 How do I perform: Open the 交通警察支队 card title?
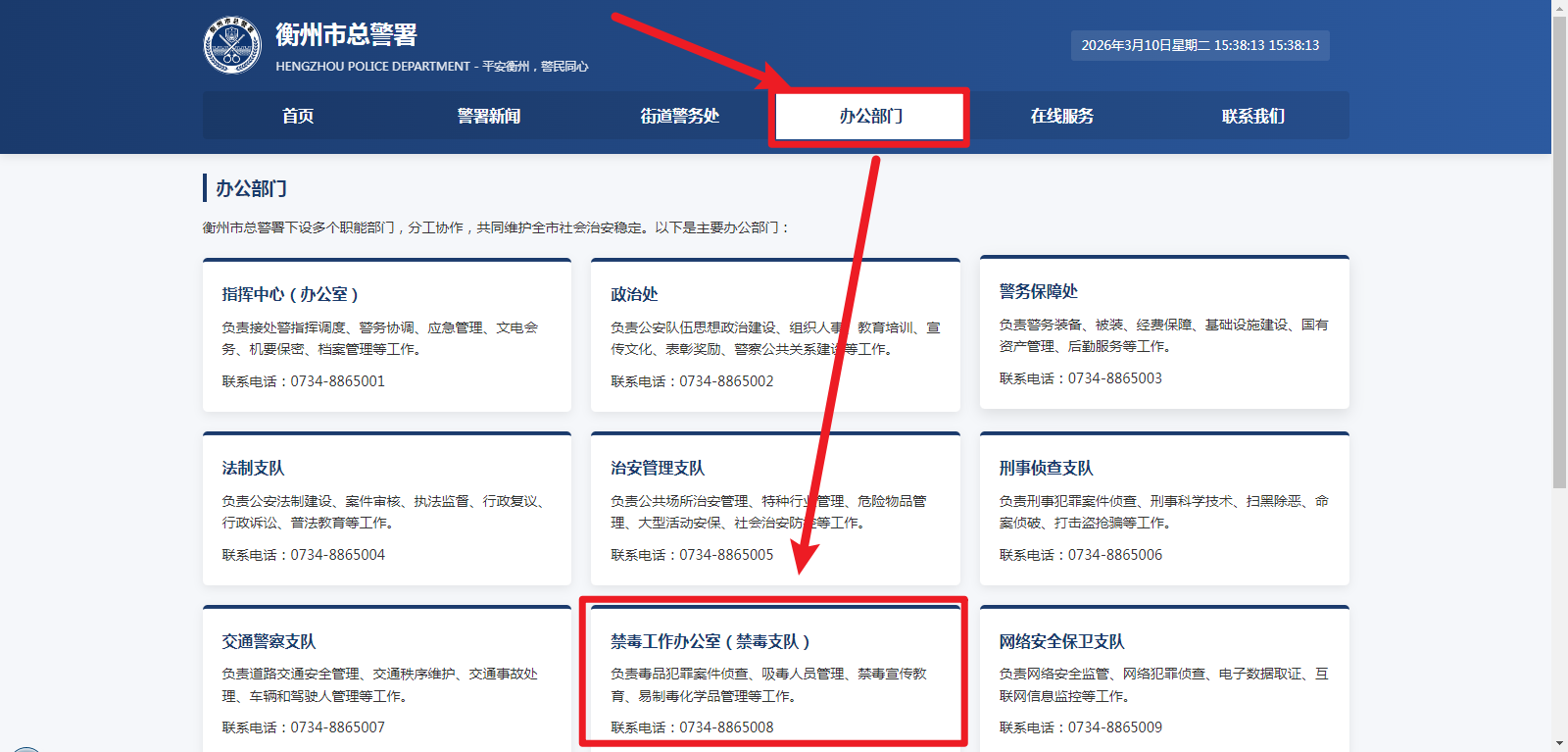(269, 641)
